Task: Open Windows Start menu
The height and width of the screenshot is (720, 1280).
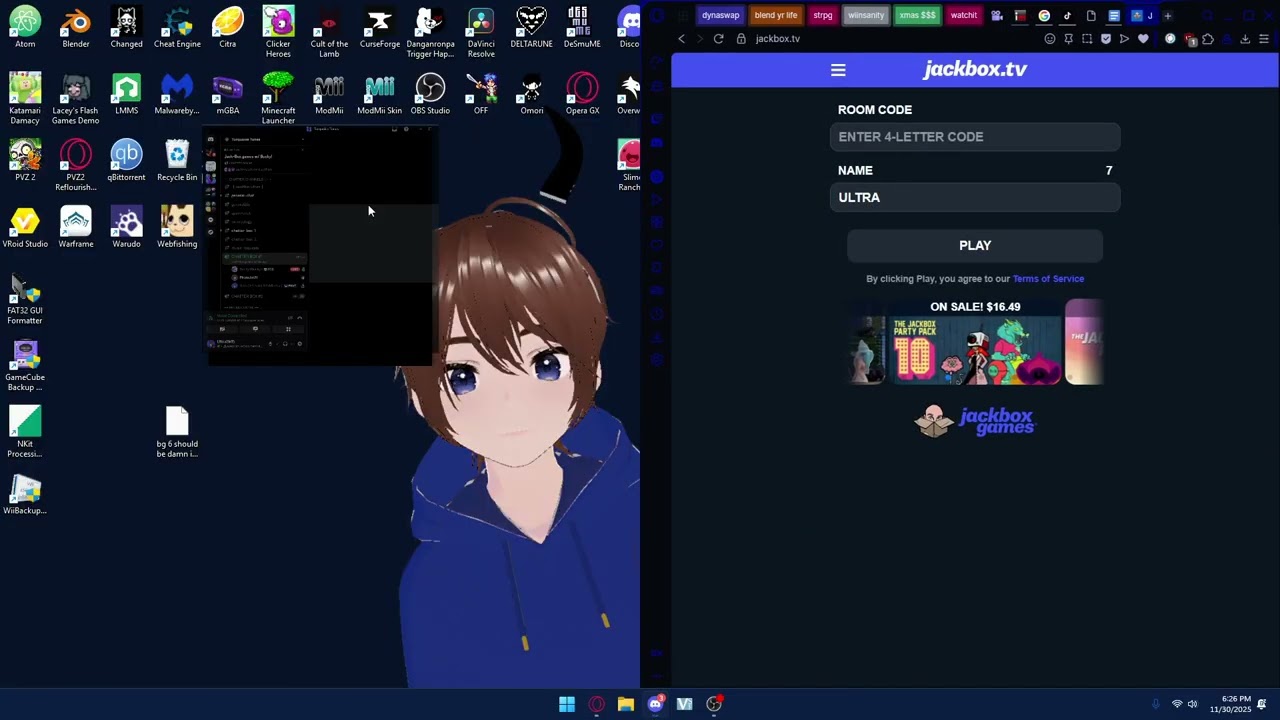Action: click(567, 704)
